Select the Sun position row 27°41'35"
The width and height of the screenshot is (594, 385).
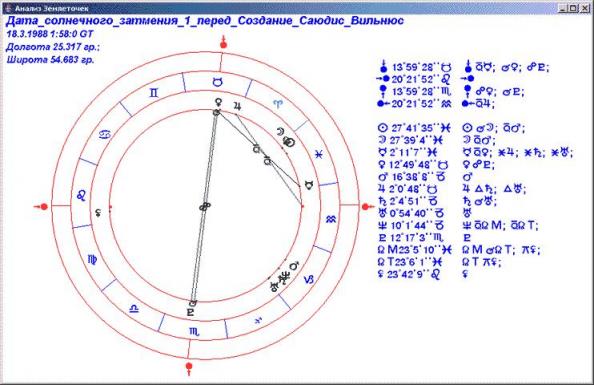point(414,128)
